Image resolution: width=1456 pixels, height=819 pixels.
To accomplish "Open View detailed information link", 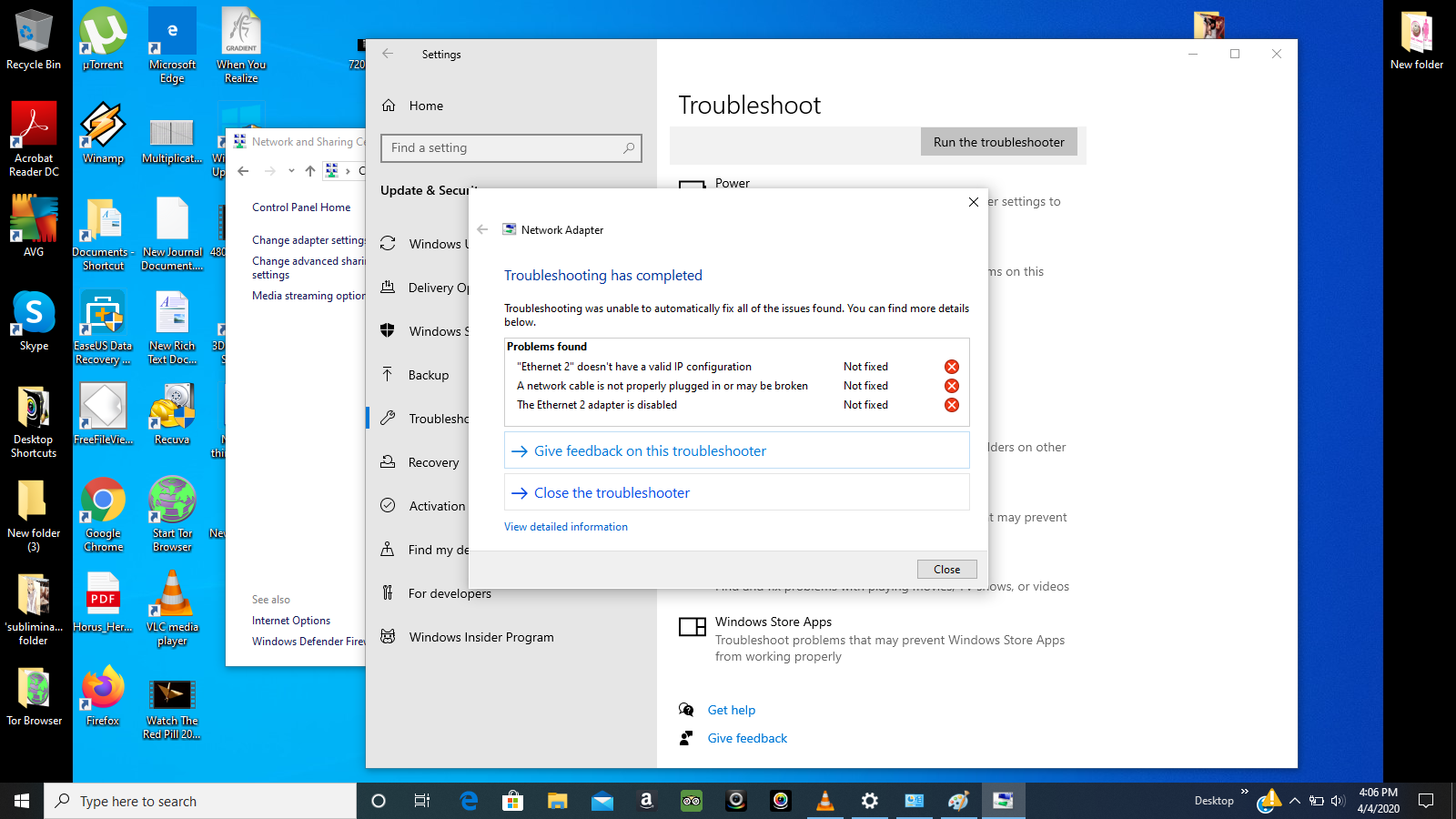I will pyautogui.click(x=566, y=527).
